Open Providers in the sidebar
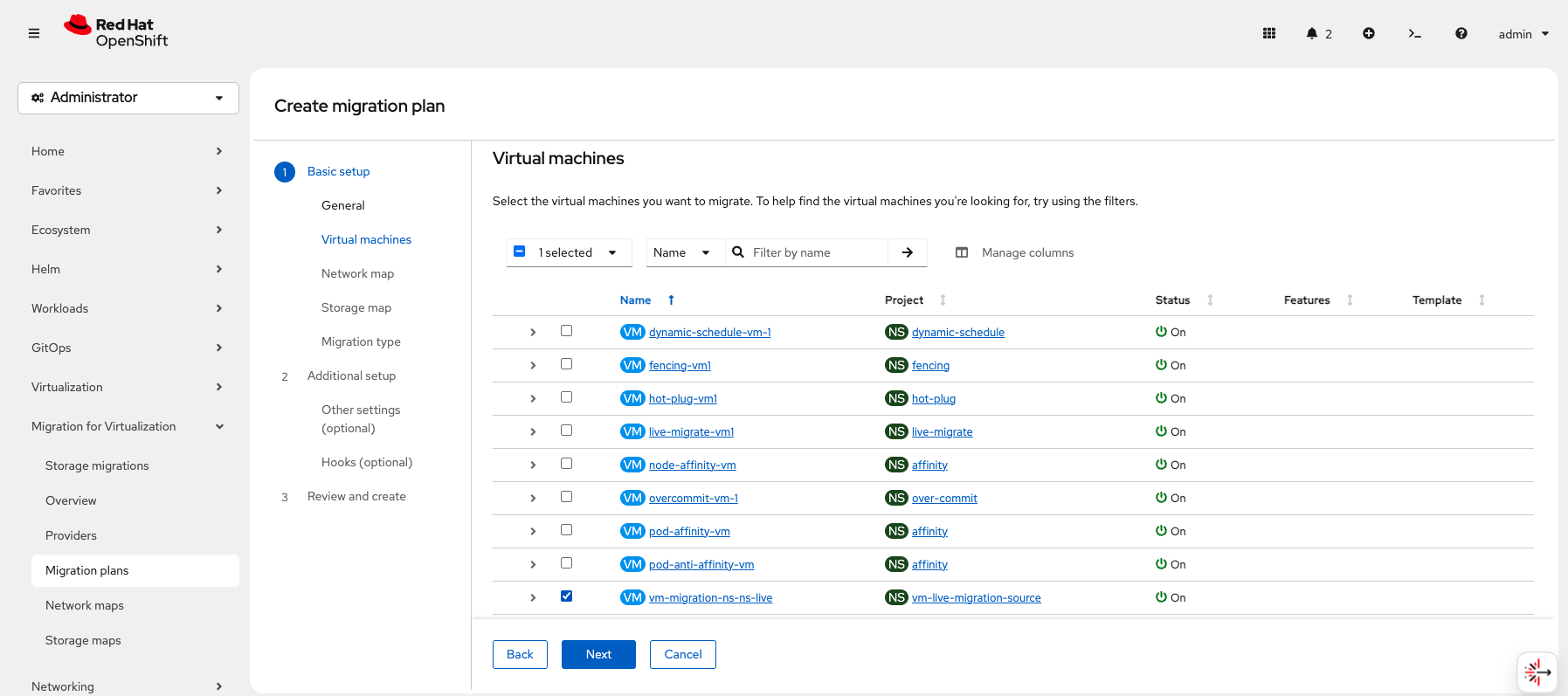 pos(71,535)
